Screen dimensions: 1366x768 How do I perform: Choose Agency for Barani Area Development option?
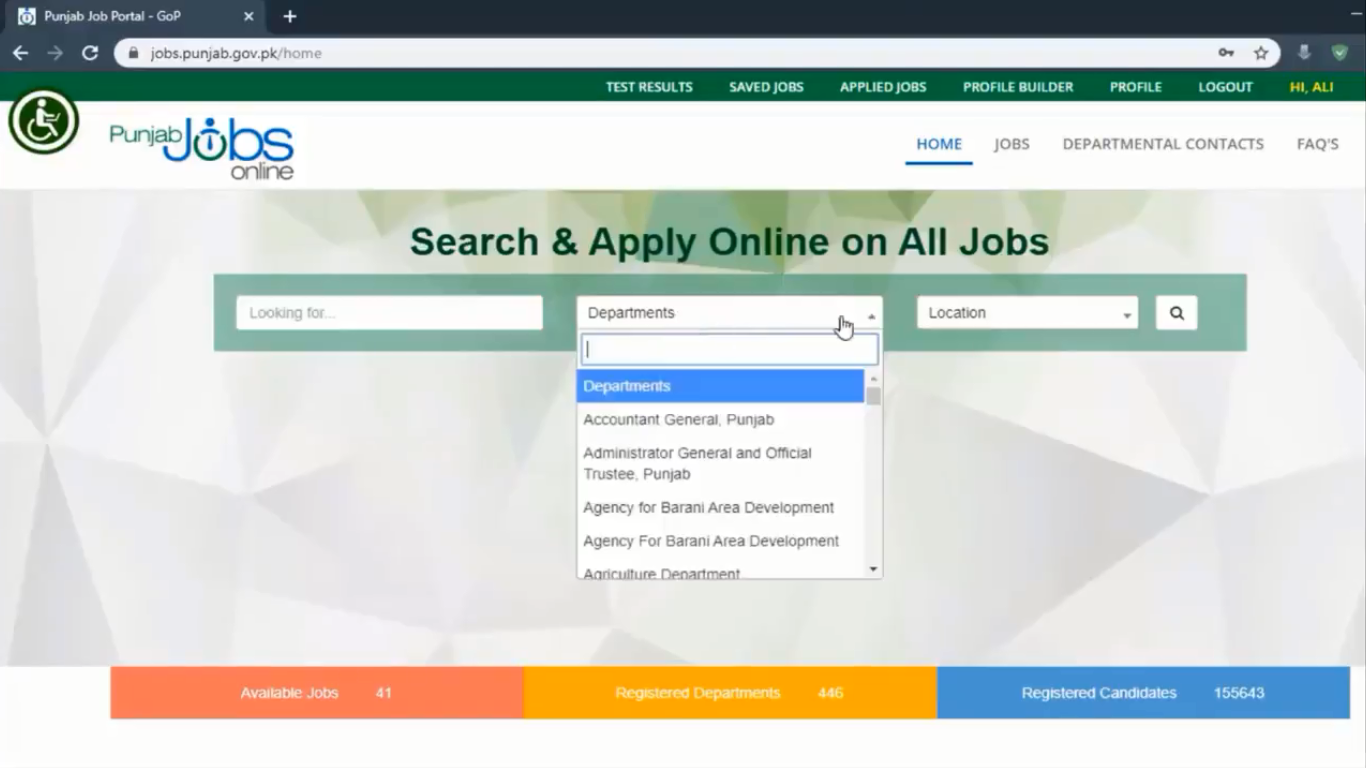[720, 508]
